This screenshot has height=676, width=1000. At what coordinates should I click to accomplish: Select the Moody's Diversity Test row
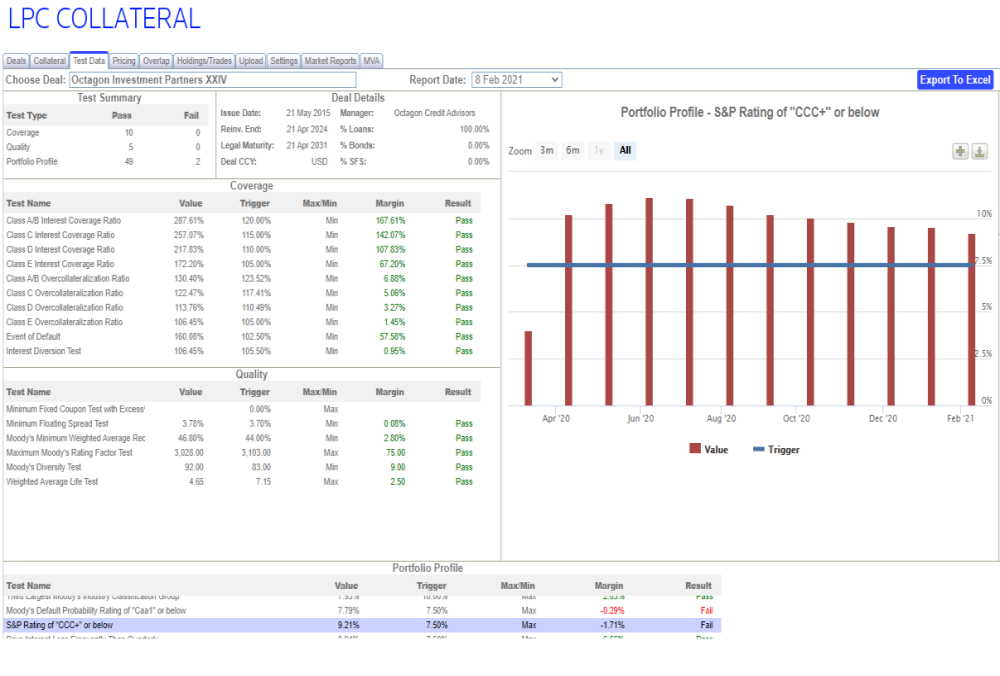point(240,467)
